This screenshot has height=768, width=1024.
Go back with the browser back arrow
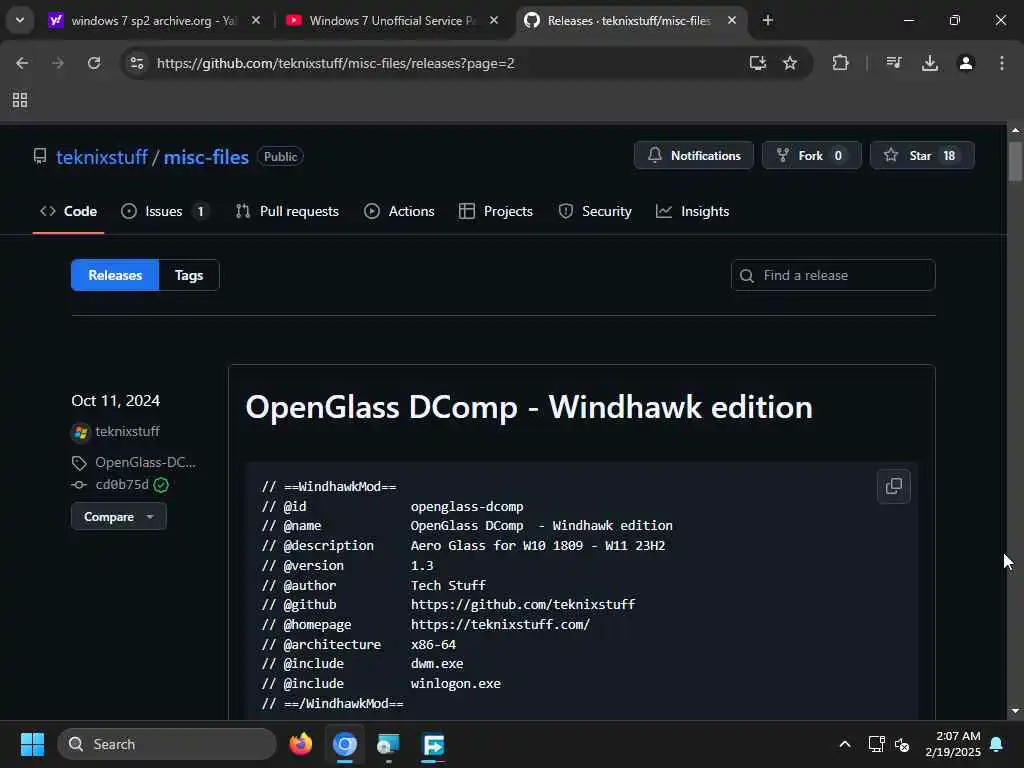(x=22, y=63)
